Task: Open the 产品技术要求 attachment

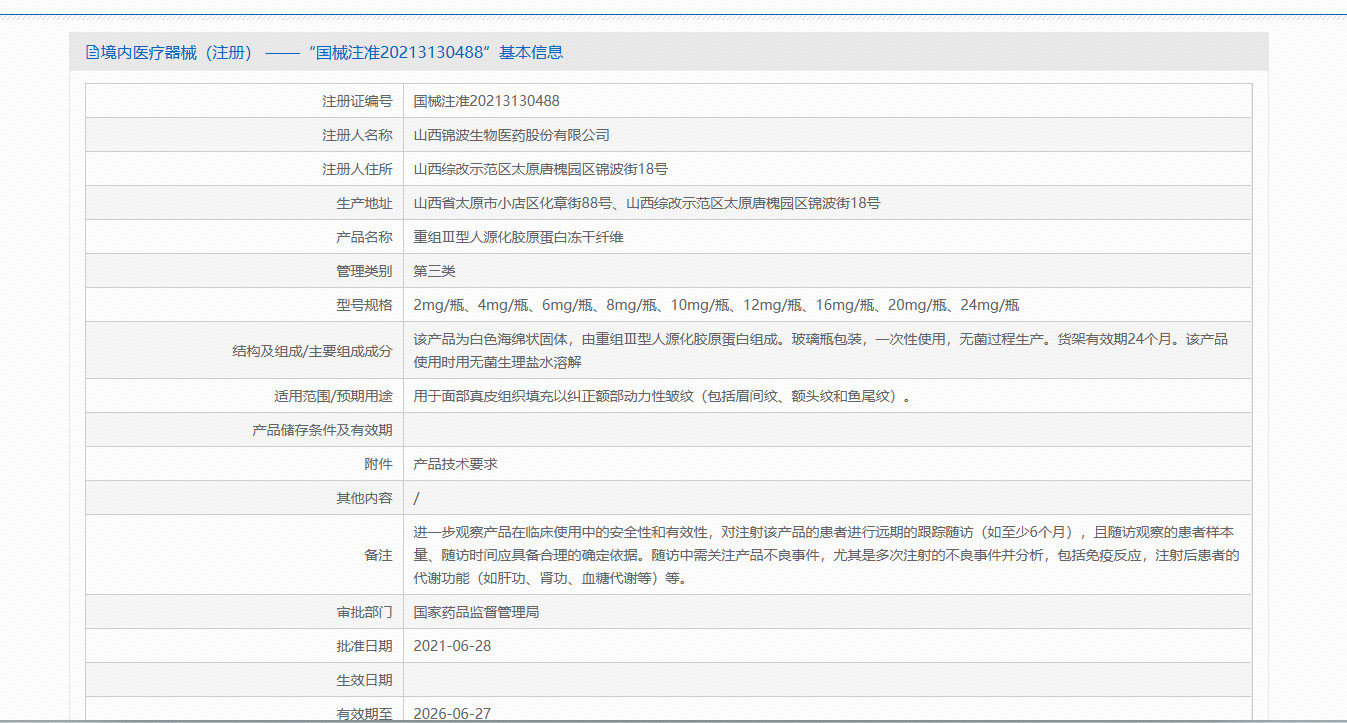Action: [x=455, y=464]
